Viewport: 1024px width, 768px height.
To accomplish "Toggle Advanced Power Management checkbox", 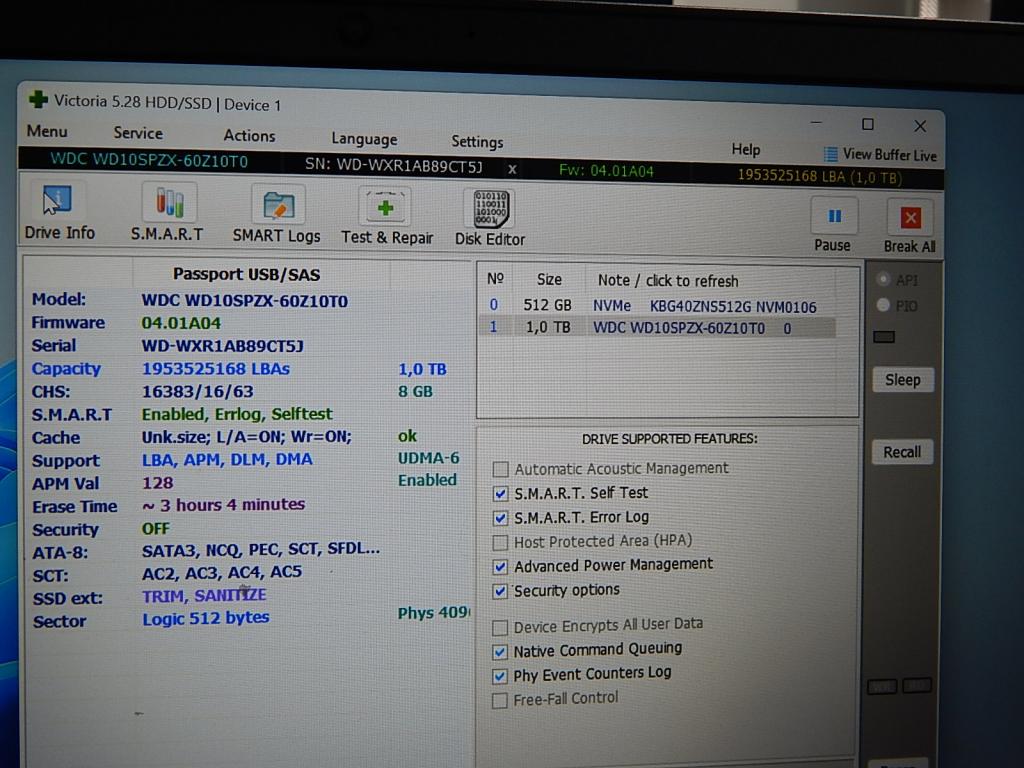I will point(500,567).
